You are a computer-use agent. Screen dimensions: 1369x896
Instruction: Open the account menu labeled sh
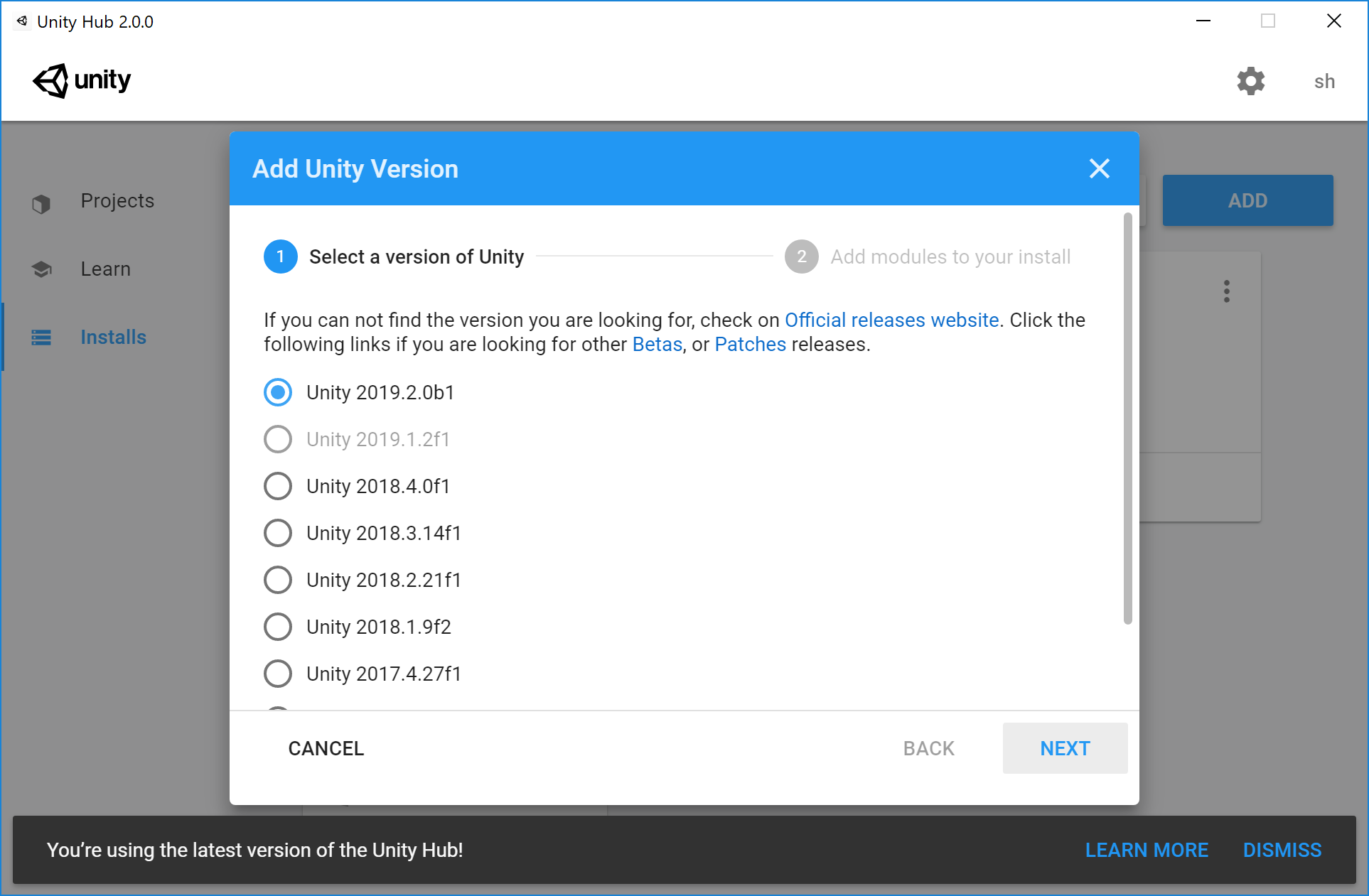coord(1324,81)
